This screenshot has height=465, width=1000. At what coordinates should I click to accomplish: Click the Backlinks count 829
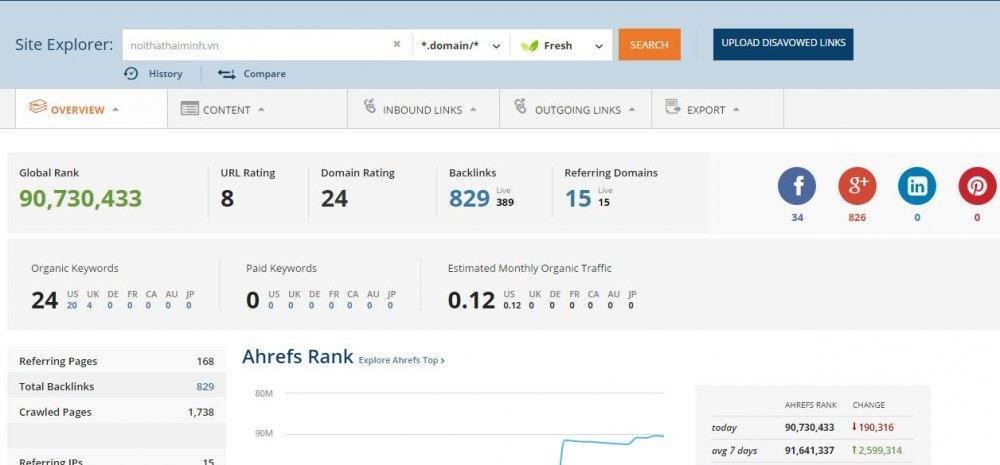pos(469,198)
